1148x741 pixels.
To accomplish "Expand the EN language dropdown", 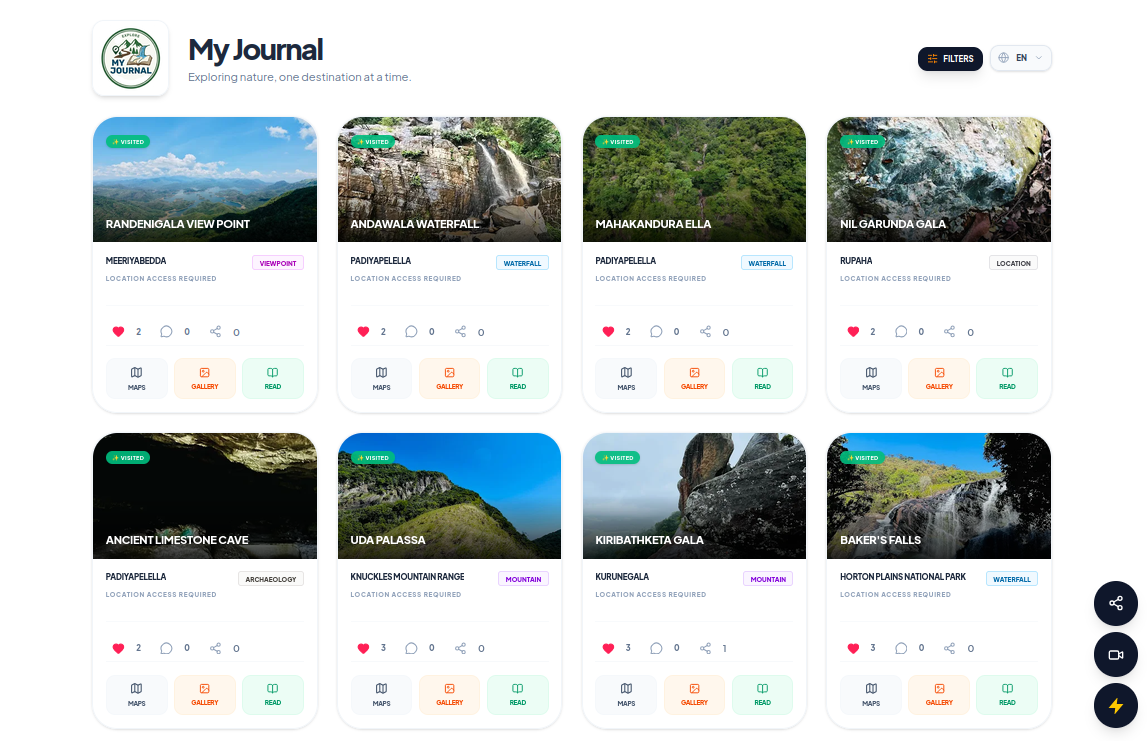I will pyautogui.click(x=1021, y=59).
